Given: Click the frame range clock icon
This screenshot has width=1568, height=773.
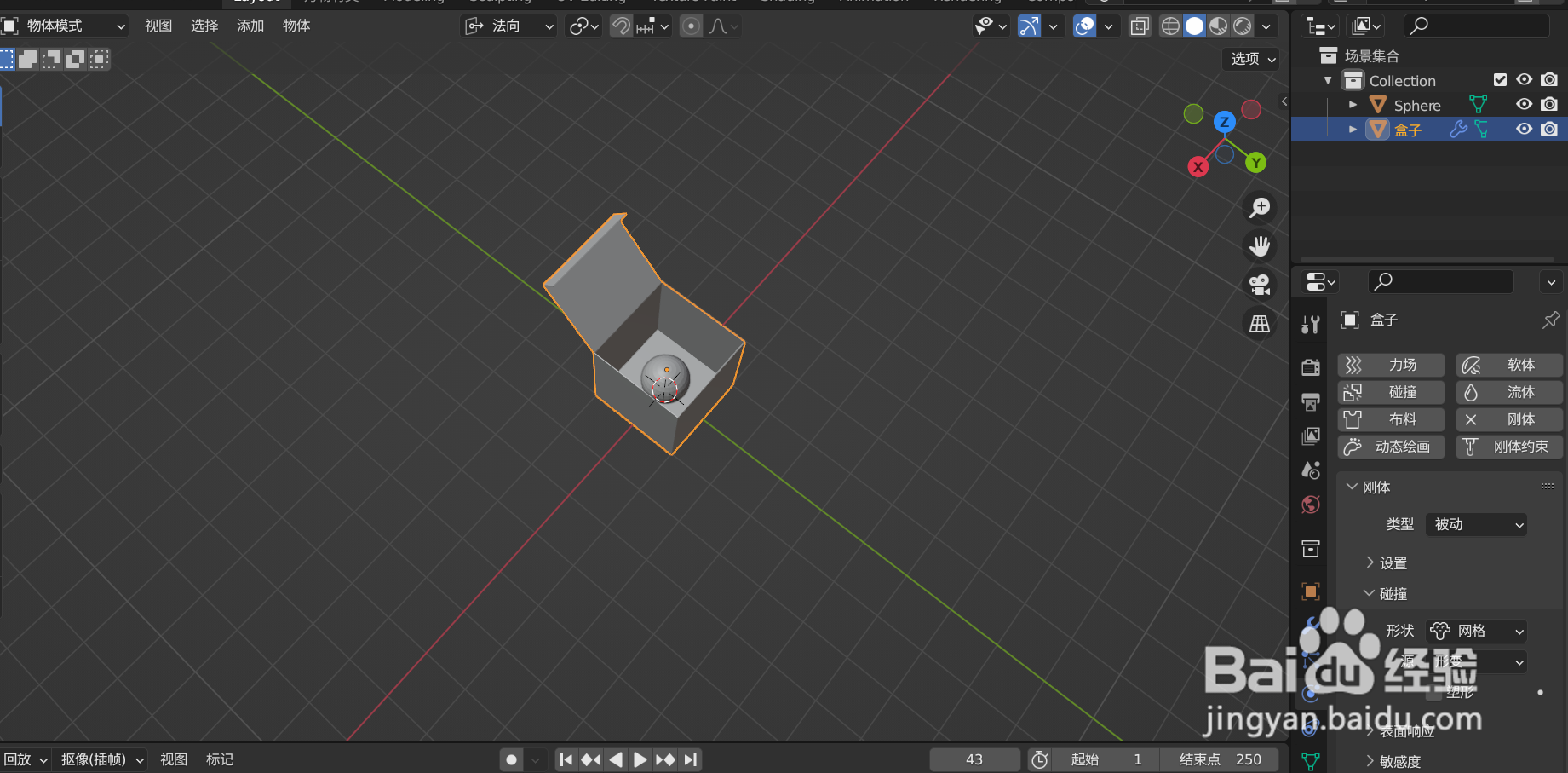Looking at the screenshot, I should (x=1040, y=759).
